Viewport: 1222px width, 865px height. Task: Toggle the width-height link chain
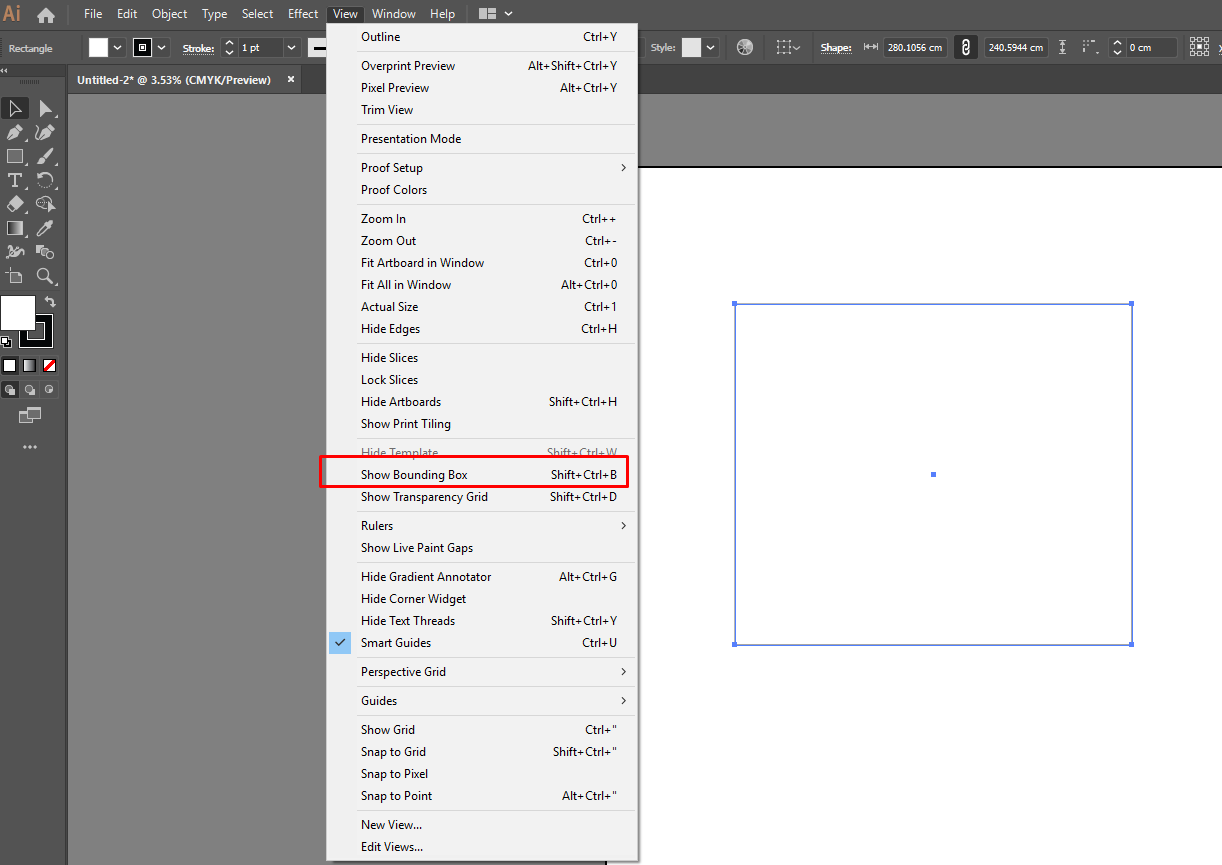tap(965, 47)
